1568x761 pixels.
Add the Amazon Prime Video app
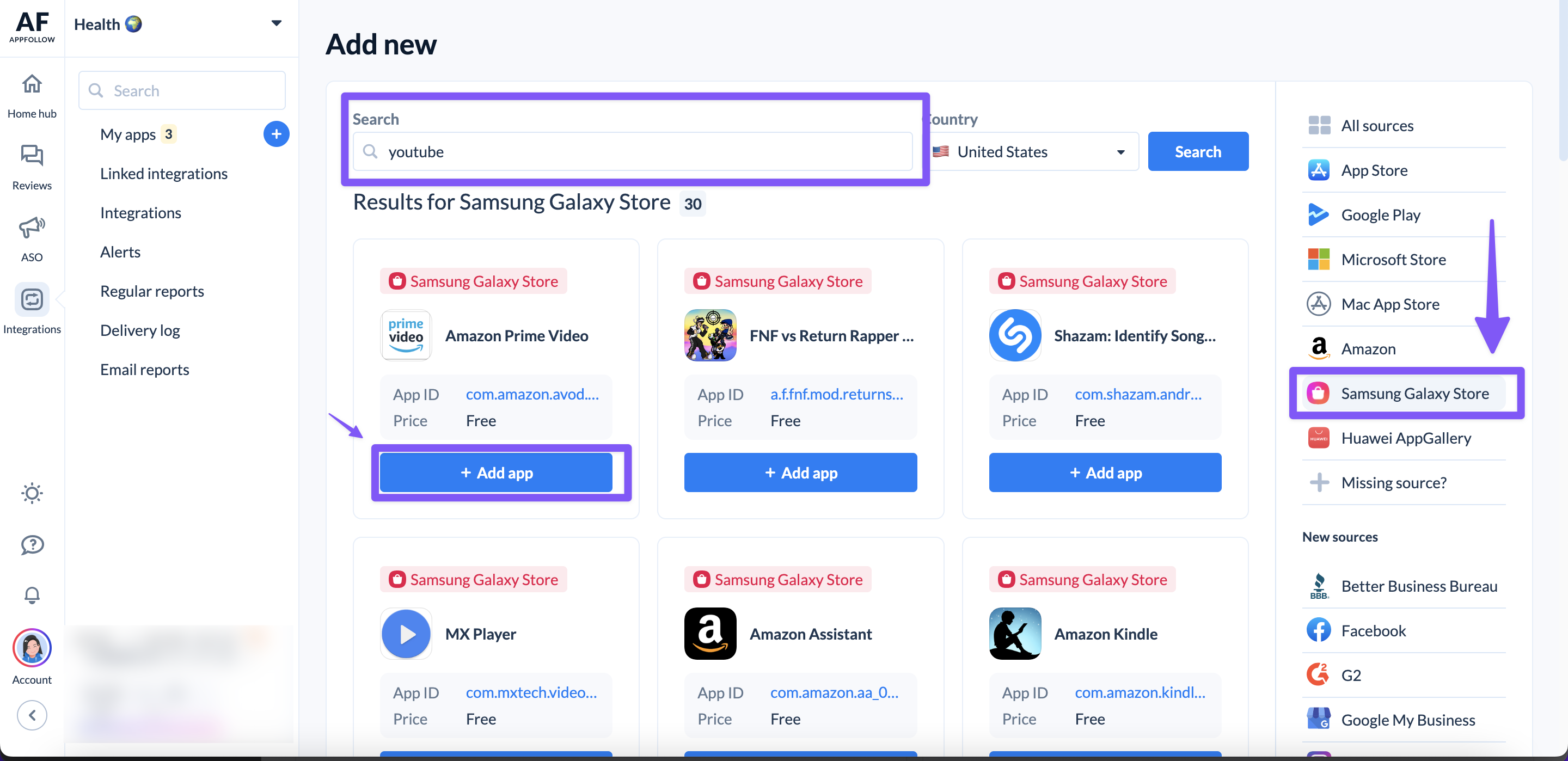coord(496,473)
